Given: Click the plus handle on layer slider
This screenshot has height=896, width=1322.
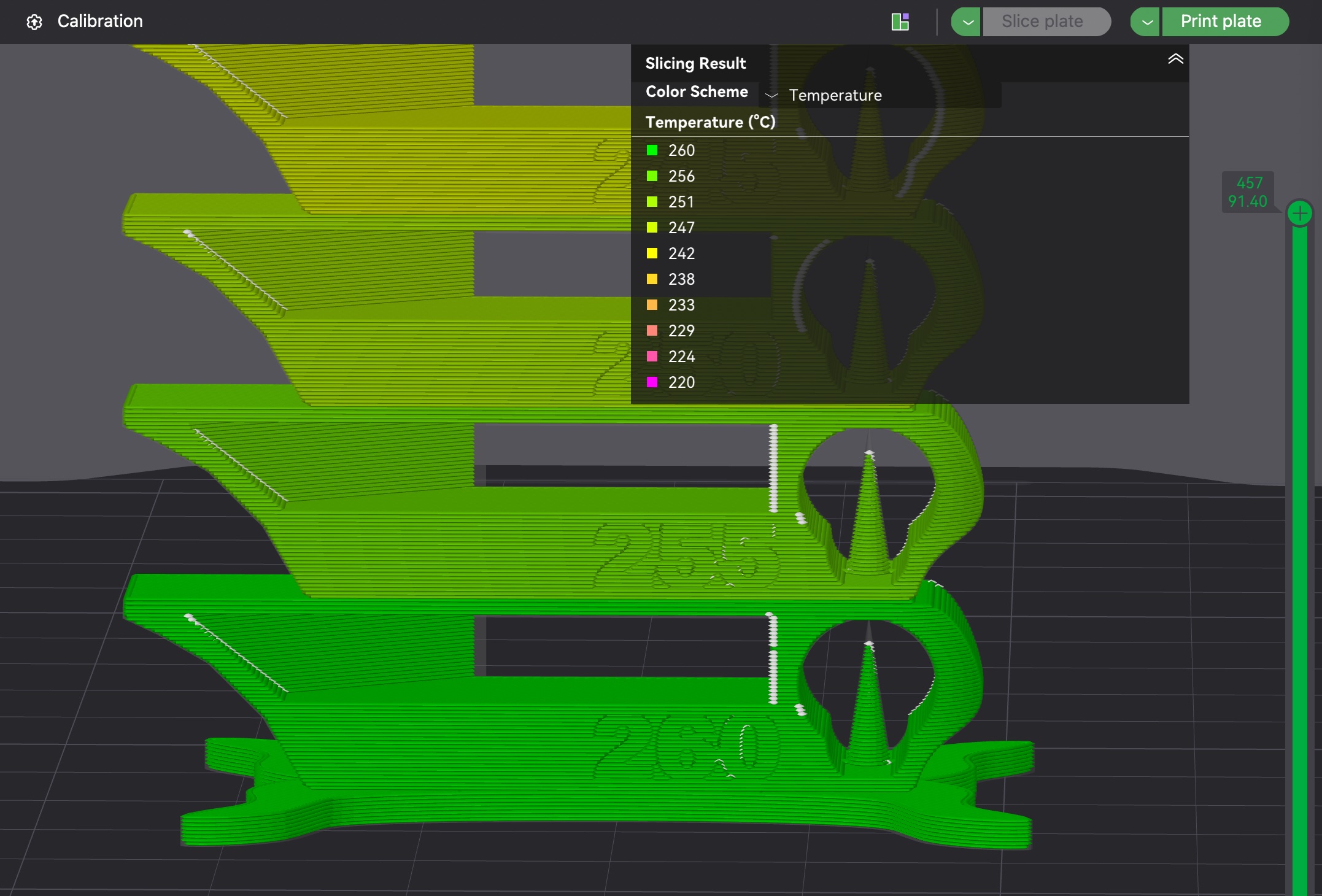Looking at the screenshot, I should 1299,214.
